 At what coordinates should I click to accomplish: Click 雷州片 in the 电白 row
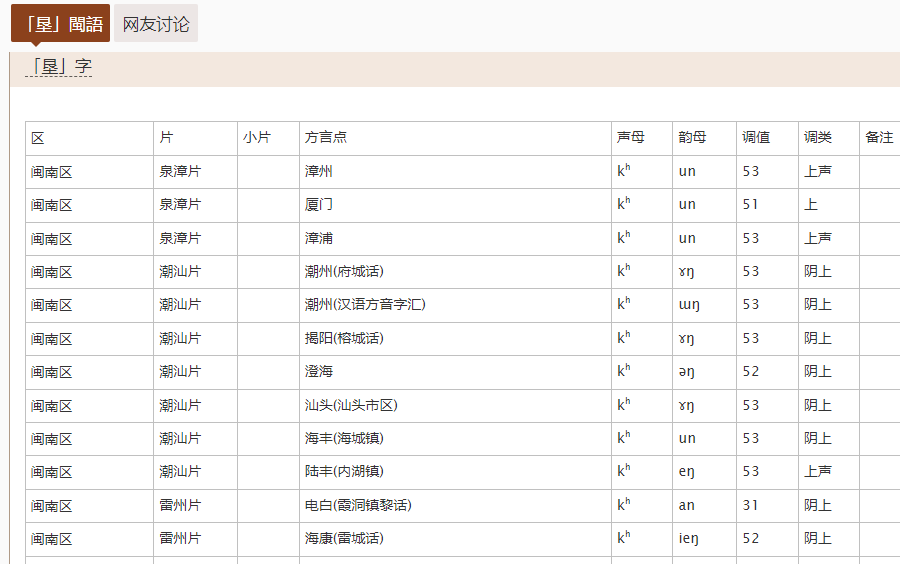click(180, 505)
